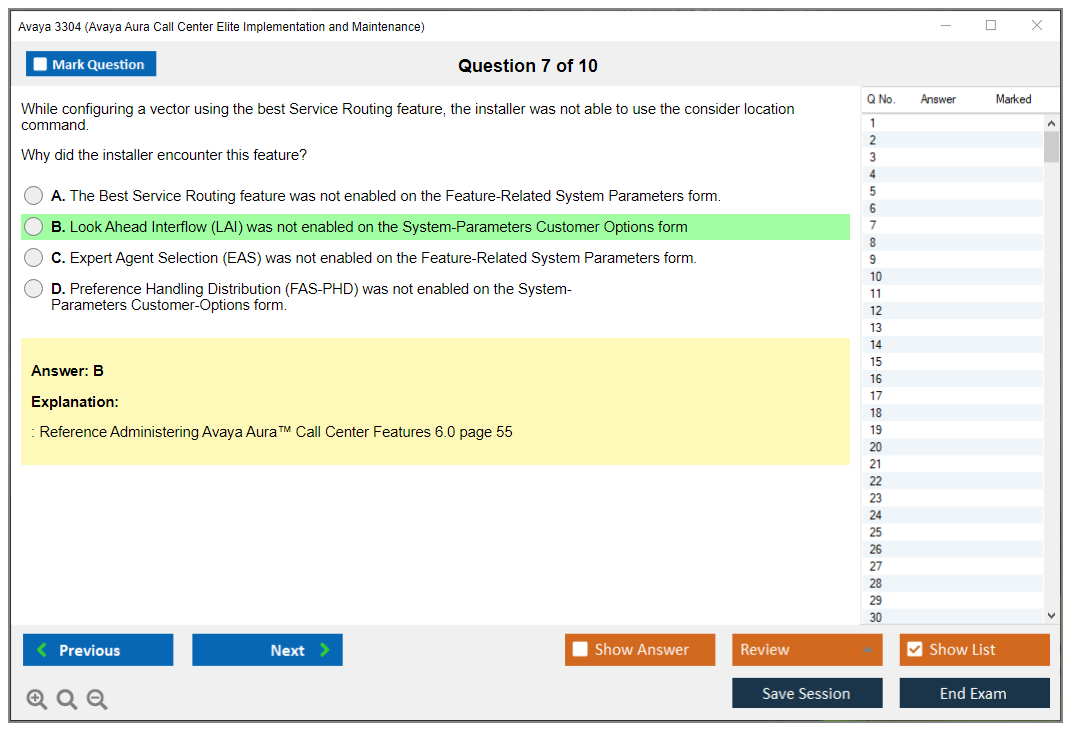The height and width of the screenshot is (735, 1075).
Task: Uncheck the Show List checkbox
Action: tap(914, 650)
